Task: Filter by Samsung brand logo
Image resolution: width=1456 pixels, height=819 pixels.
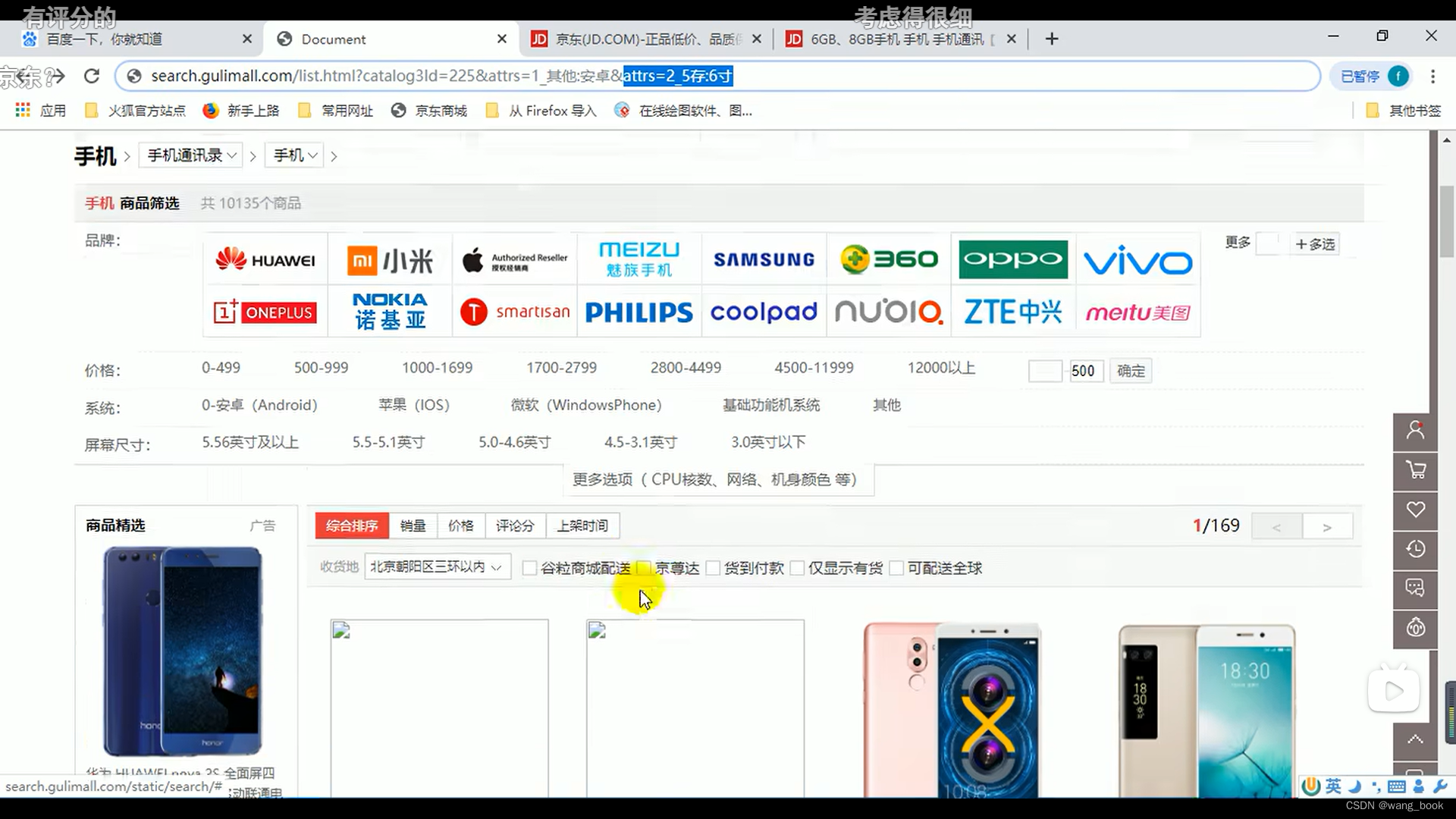Action: click(764, 260)
